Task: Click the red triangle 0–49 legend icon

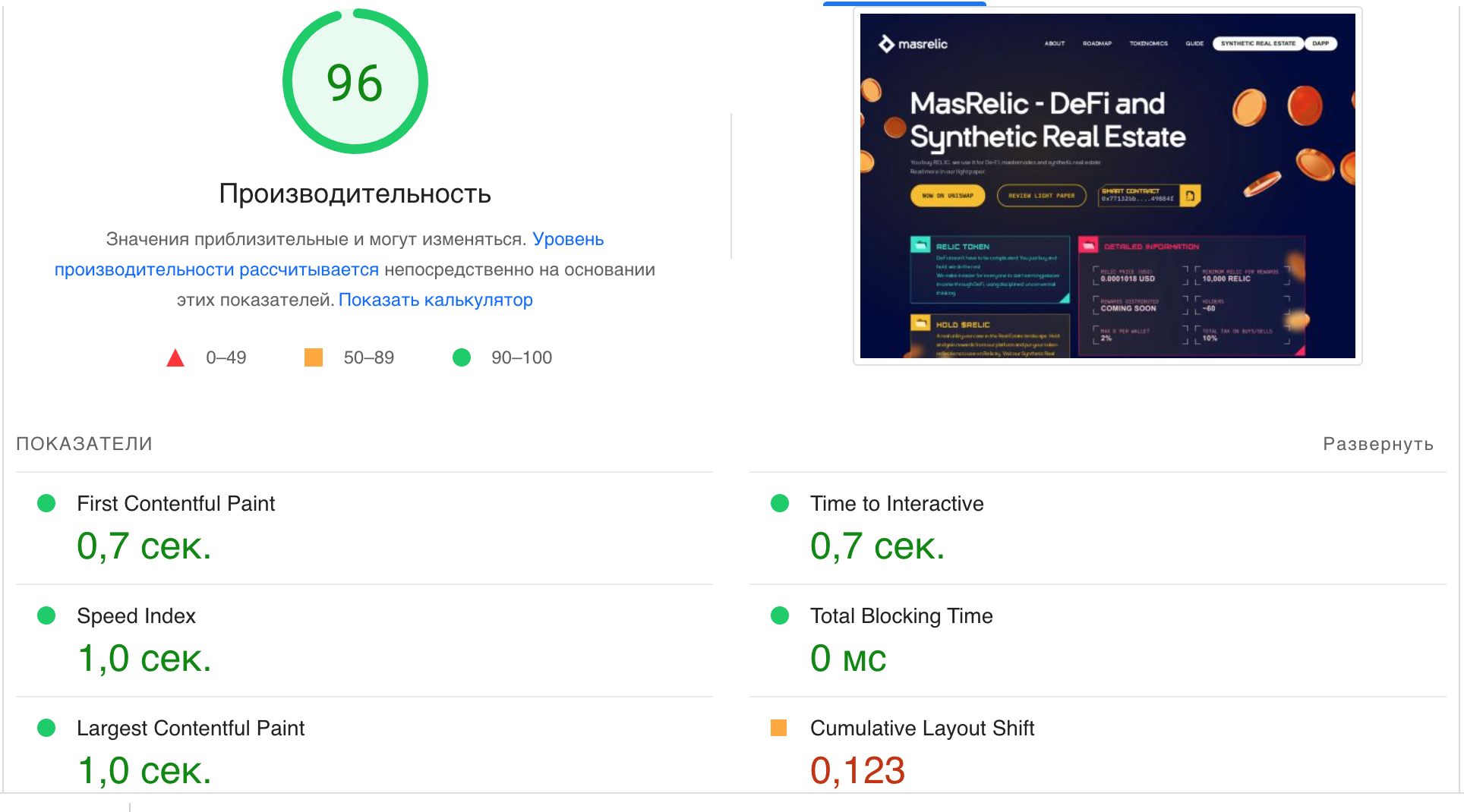Action: (175, 358)
